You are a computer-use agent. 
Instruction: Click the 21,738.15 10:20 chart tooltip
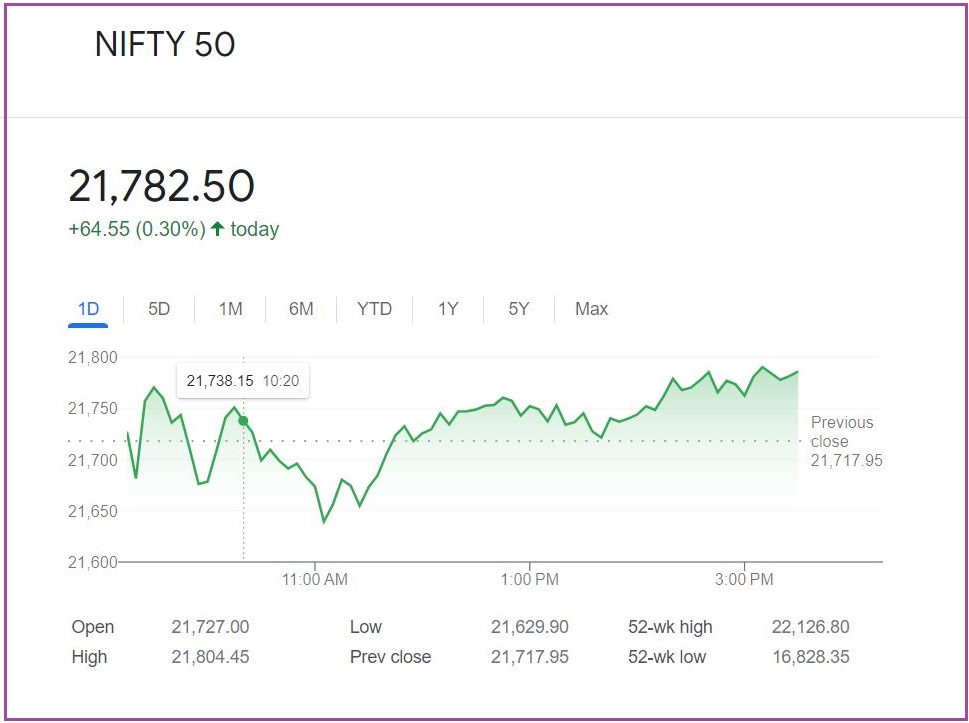pyautogui.click(x=243, y=381)
